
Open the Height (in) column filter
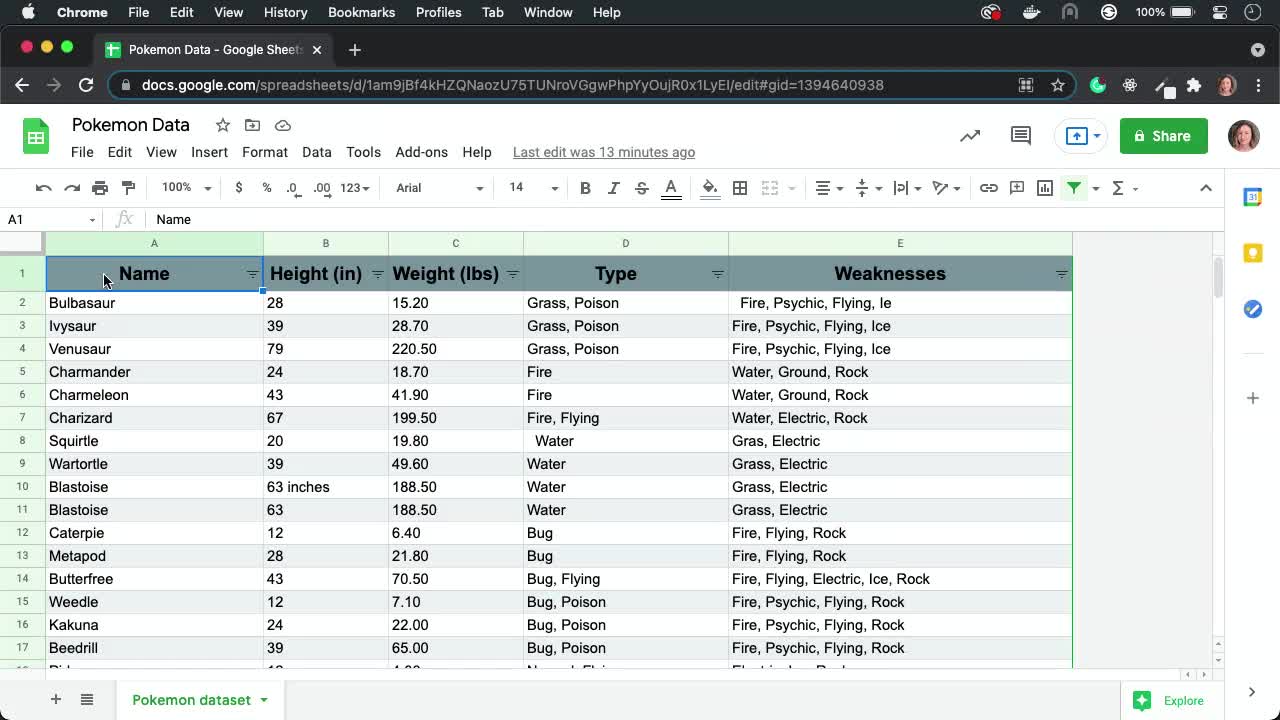click(377, 274)
